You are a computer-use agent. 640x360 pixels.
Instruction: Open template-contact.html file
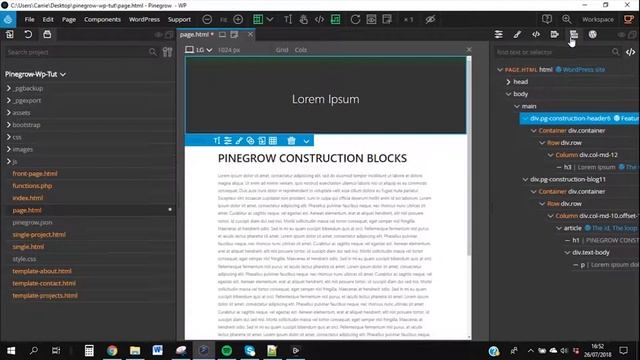(x=44, y=283)
